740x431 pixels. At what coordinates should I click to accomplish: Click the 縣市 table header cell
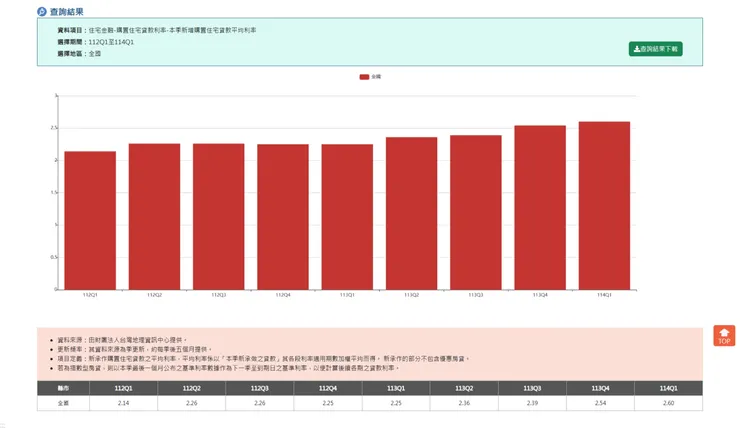pos(63,388)
